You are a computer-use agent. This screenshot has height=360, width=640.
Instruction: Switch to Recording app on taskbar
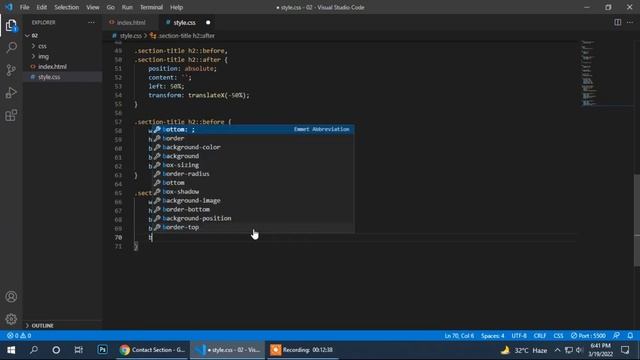tap(303, 350)
